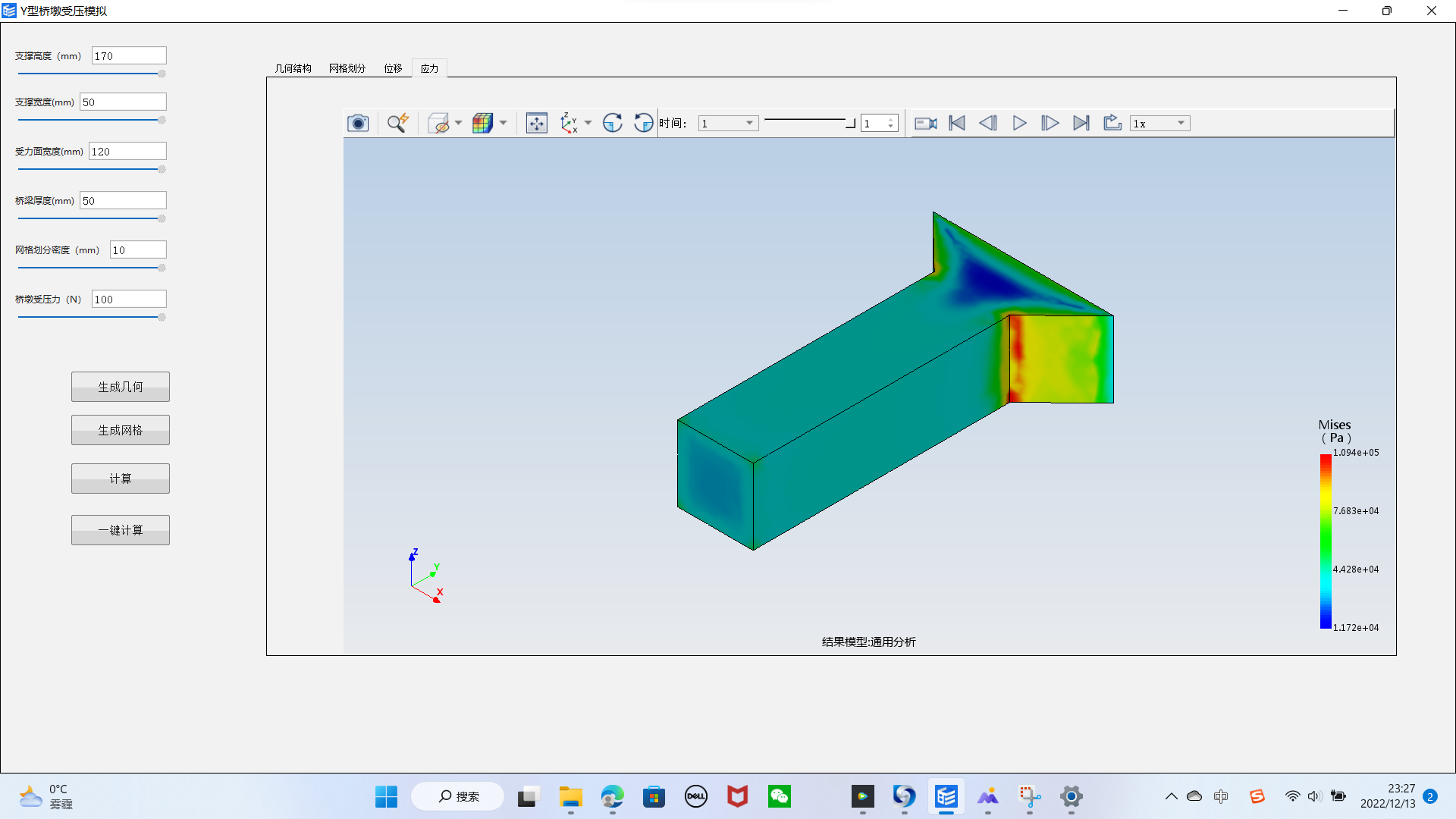Viewport: 1456px width, 819px height.
Task: Step forward one frame
Action: pyautogui.click(x=1050, y=123)
